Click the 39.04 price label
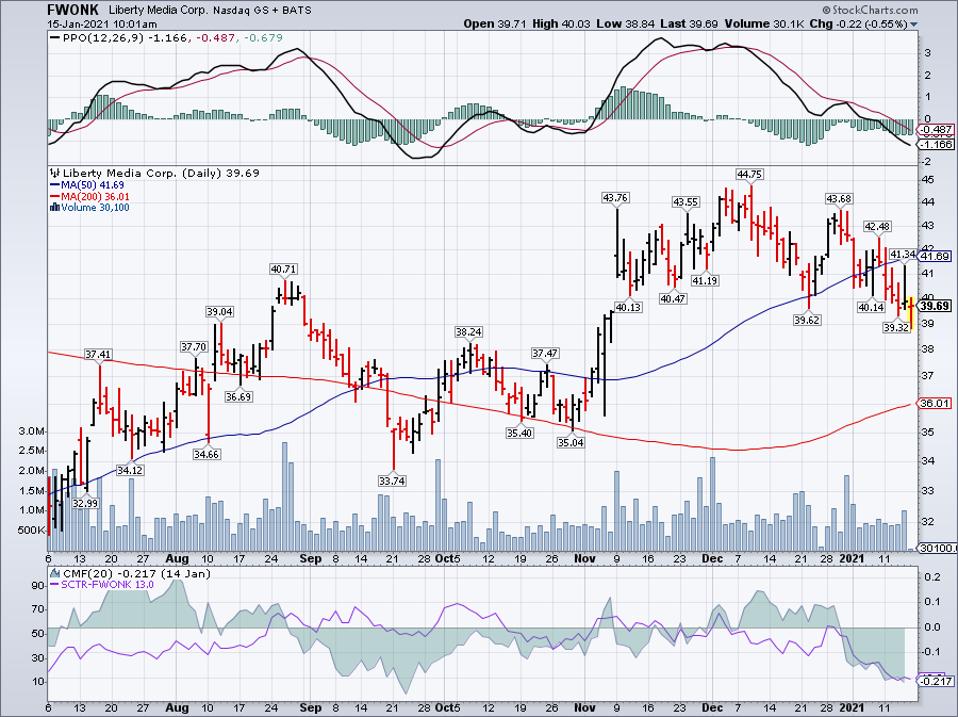The image size is (958, 717). pos(219,311)
